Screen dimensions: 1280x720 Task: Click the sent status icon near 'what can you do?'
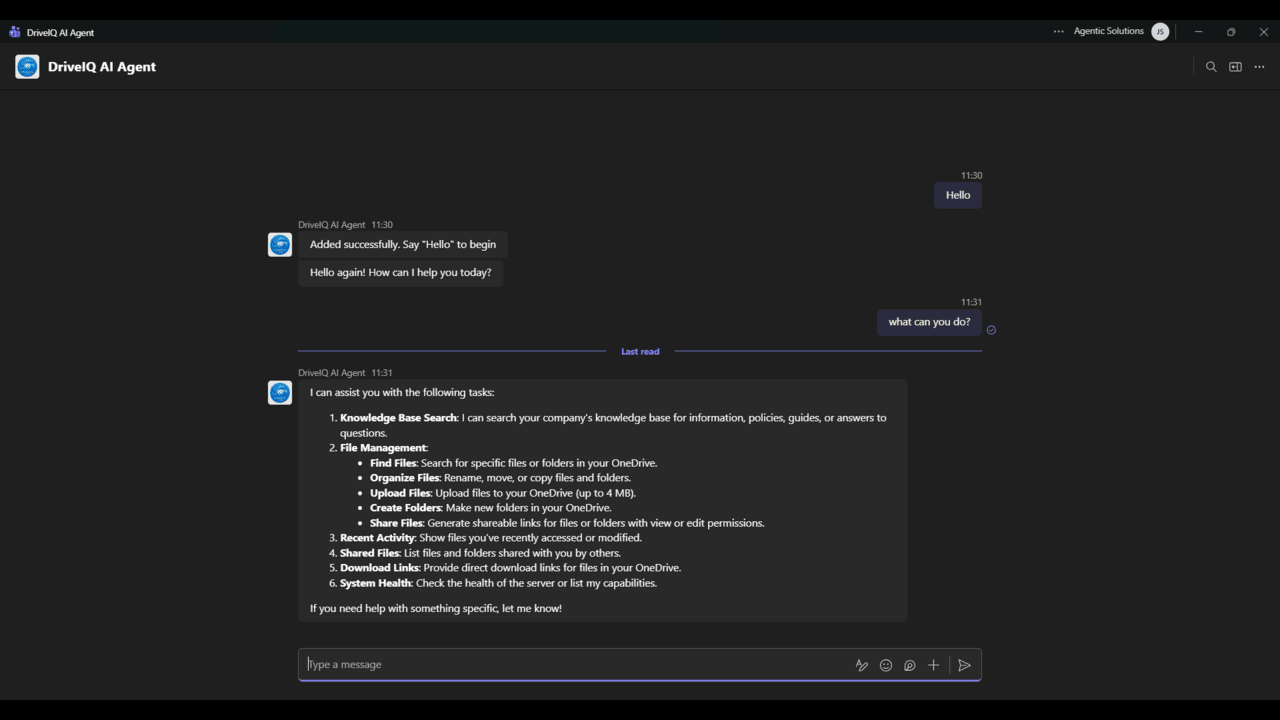[991, 330]
